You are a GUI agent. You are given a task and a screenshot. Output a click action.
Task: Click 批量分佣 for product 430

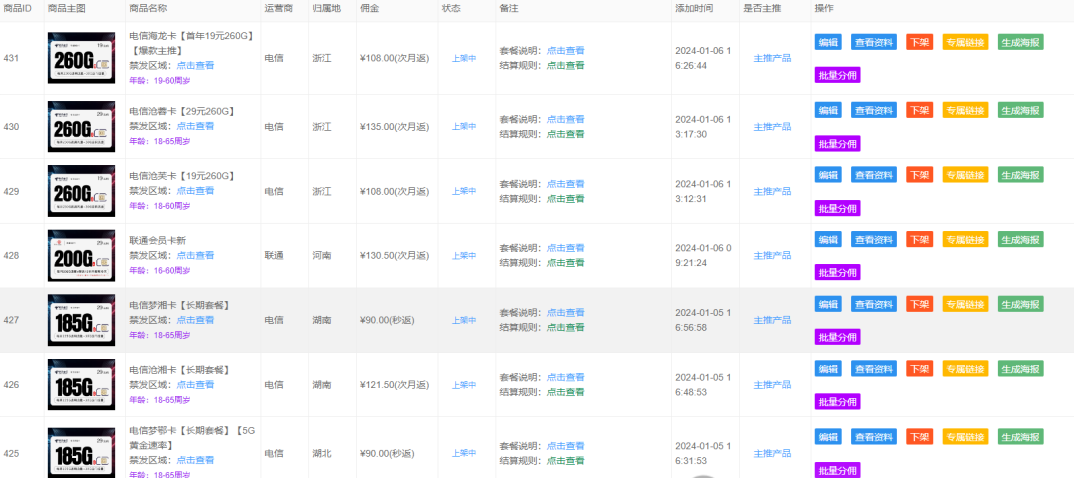[x=837, y=143]
